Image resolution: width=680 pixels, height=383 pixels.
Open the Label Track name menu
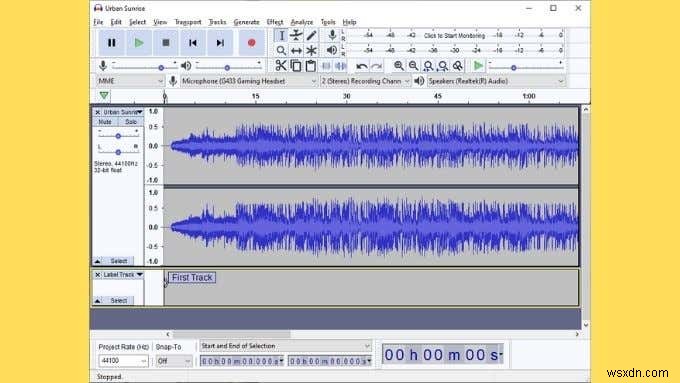point(123,275)
